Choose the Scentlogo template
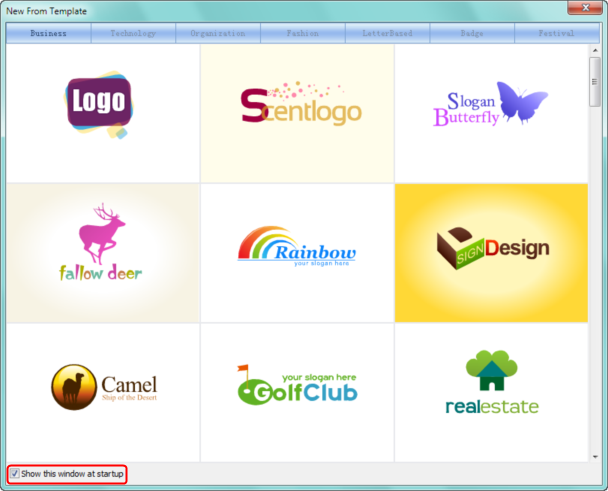The height and width of the screenshot is (491, 608). pyautogui.click(x=297, y=113)
